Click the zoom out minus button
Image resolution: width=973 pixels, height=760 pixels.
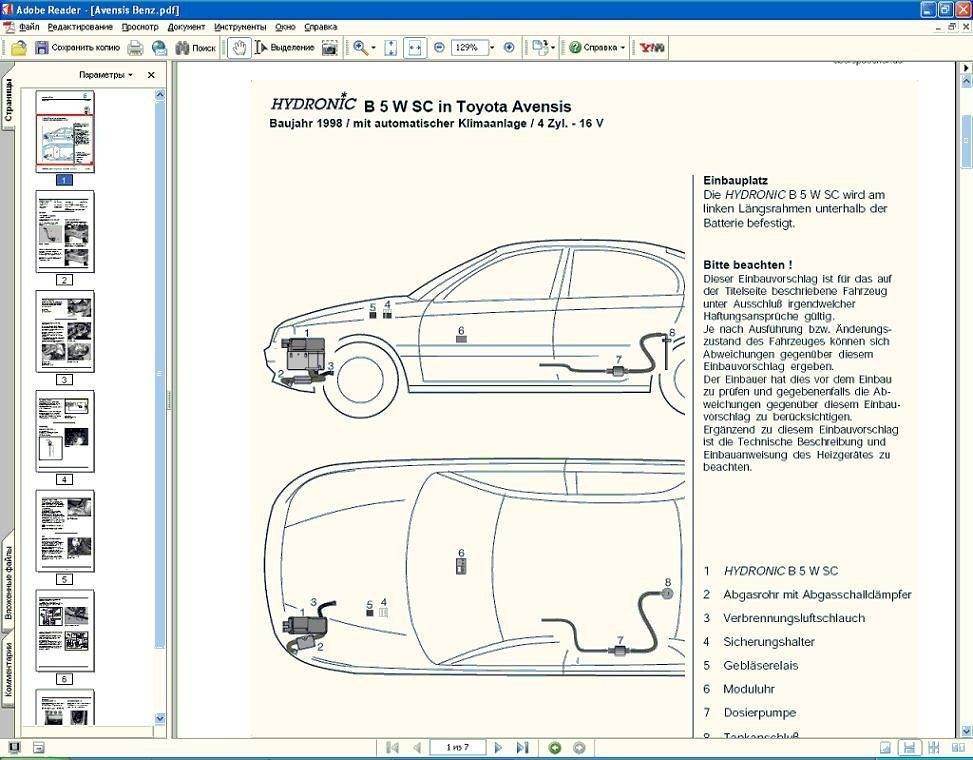click(439, 47)
